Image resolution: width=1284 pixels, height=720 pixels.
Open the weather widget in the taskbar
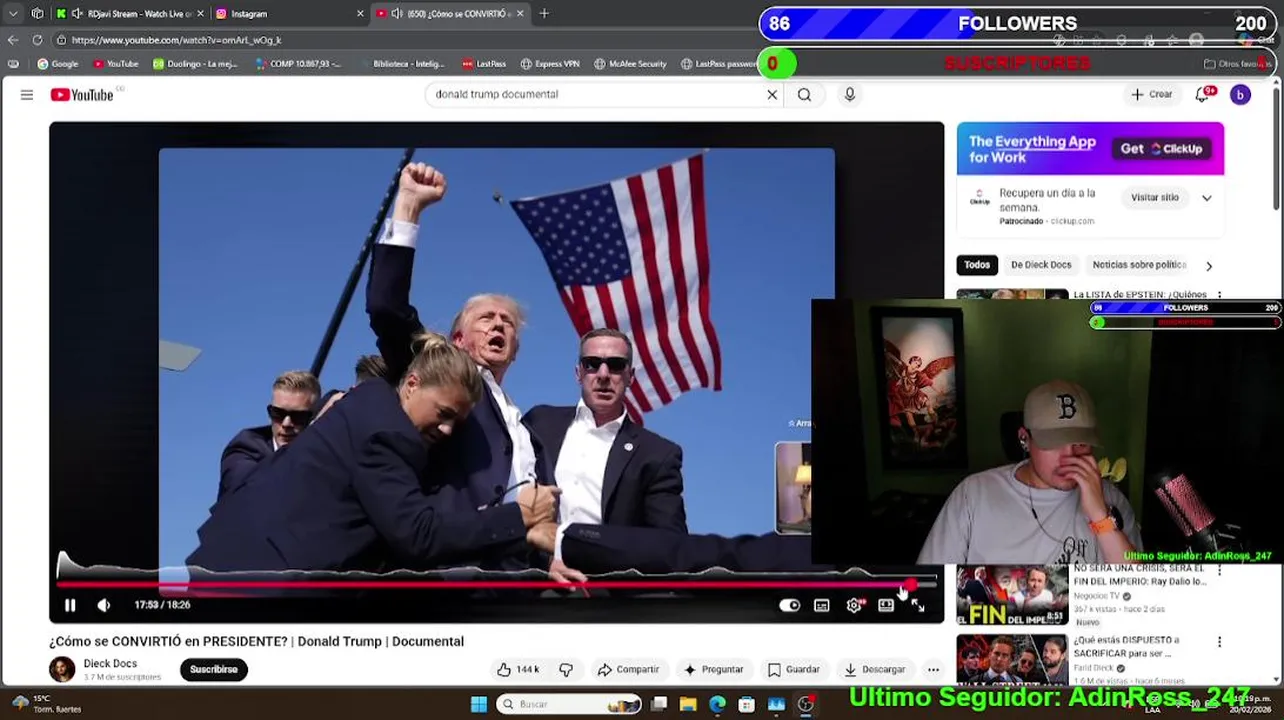pos(45,704)
